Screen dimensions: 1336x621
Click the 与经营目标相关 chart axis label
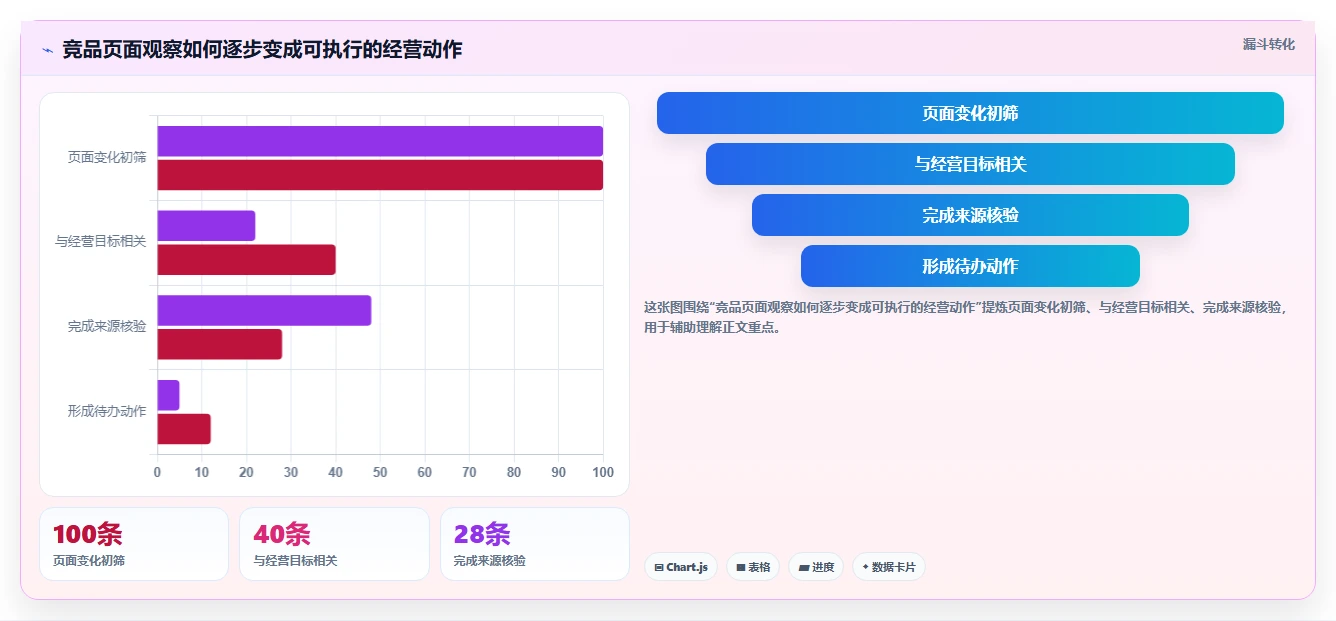(101, 242)
